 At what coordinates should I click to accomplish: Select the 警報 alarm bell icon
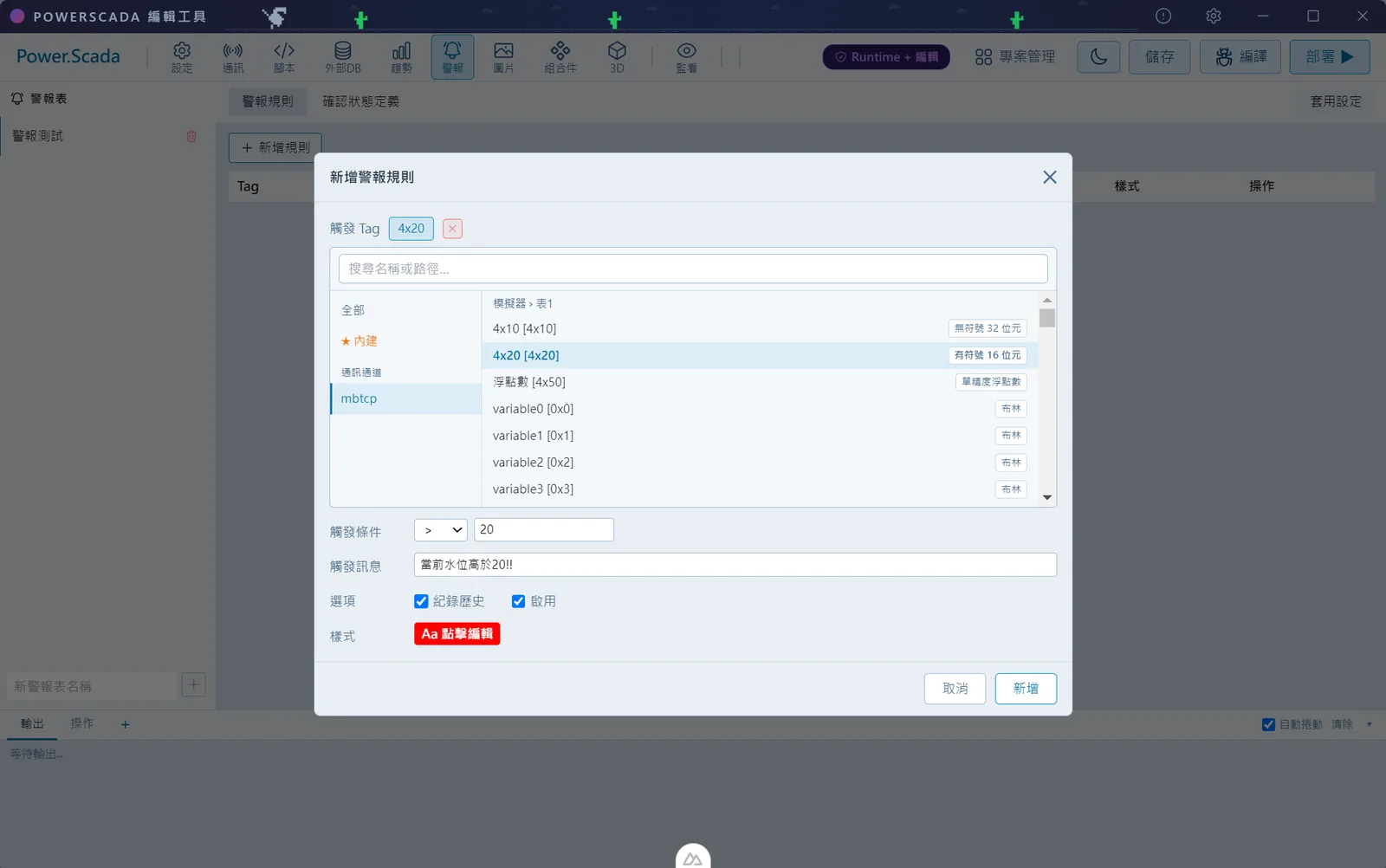(452, 57)
